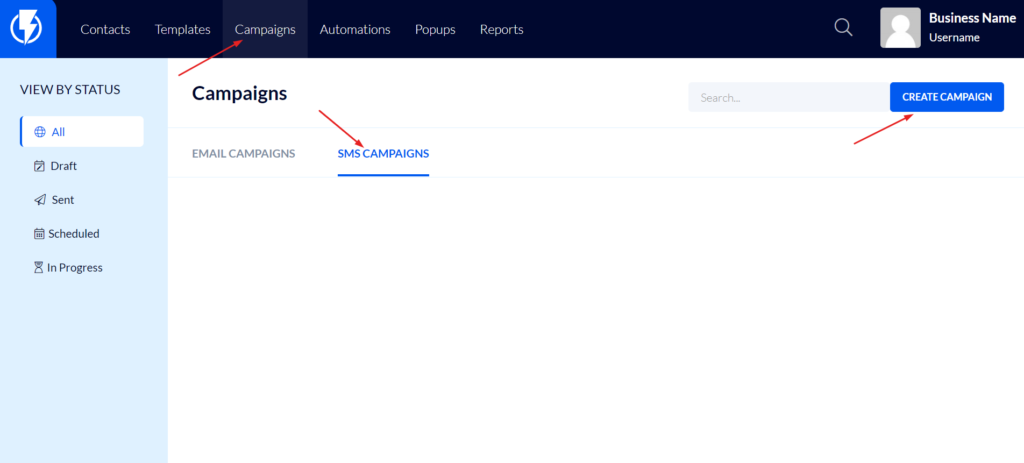
Task: Click the Campaigns page heading
Action: point(240,93)
